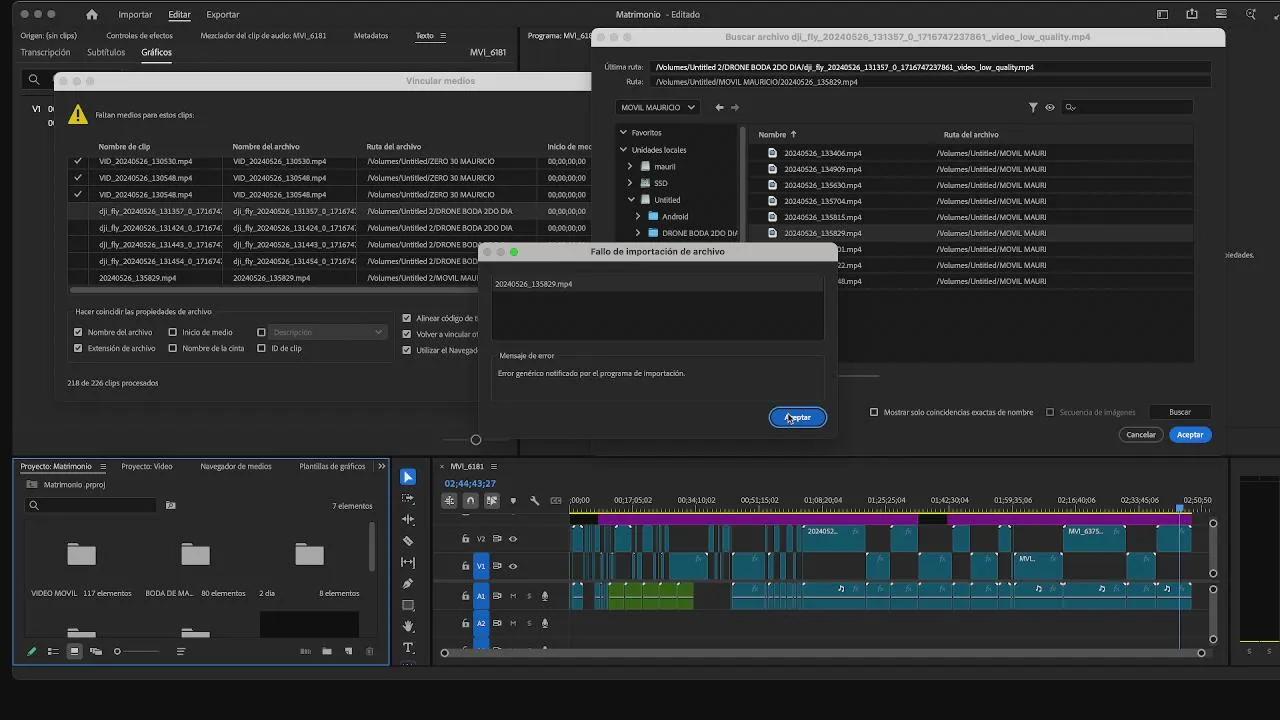Viewport: 1280px width, 720px height.
Task: Select the Pen tool
Action: (x=408, y=583)
